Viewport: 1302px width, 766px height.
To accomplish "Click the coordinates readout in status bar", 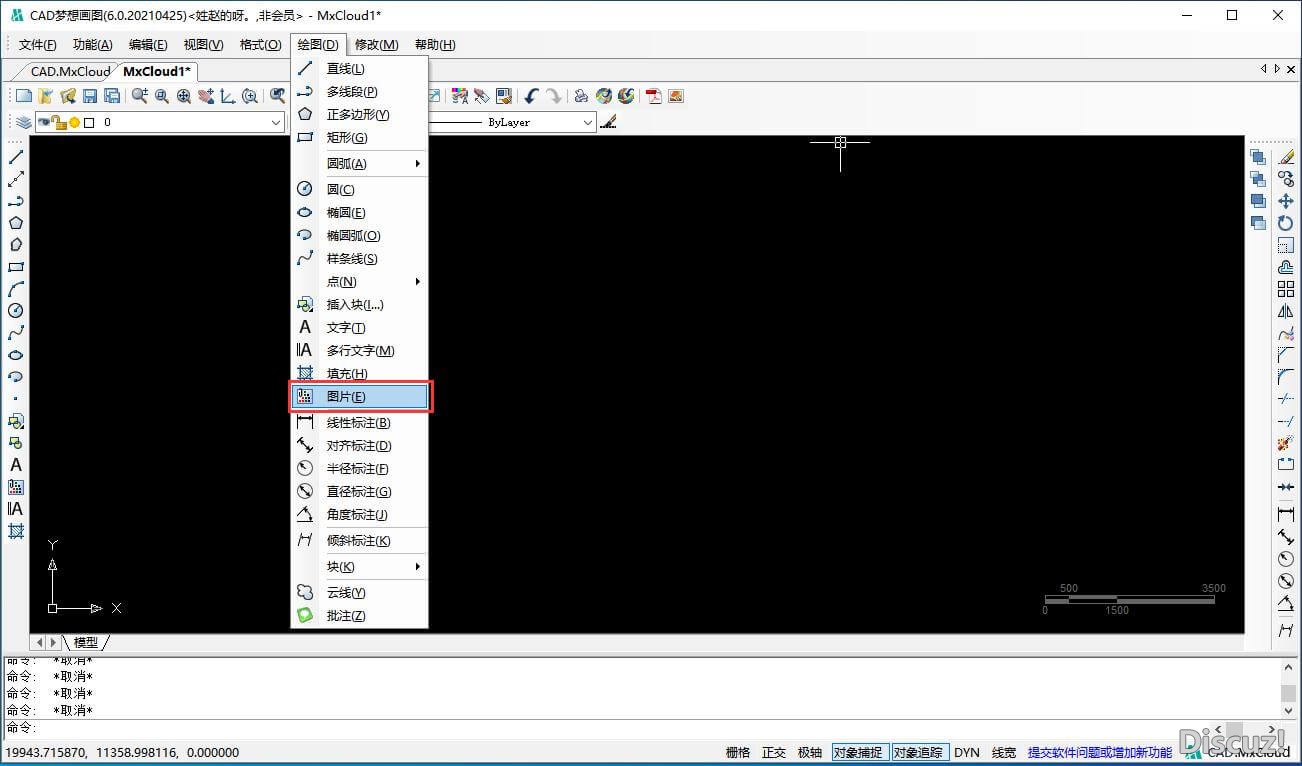I will 122,753.
